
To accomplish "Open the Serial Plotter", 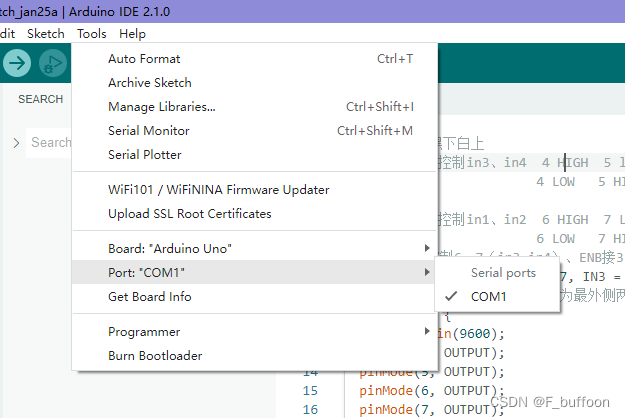I will [255, 155].
